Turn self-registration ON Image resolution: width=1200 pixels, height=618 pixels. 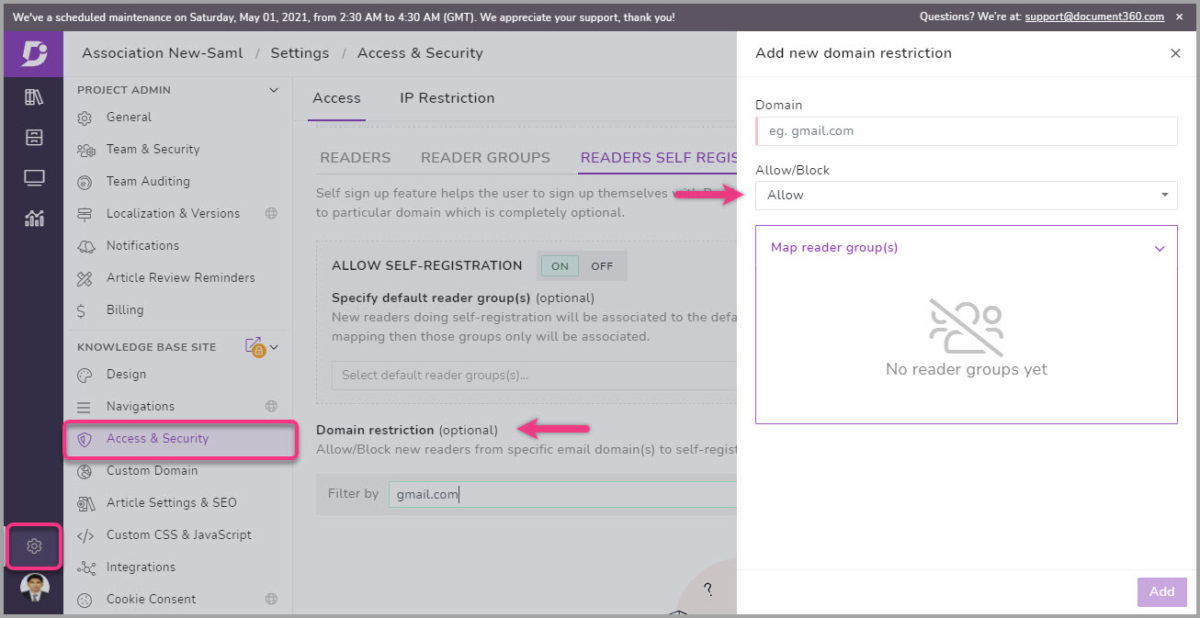tap(560, 265)
